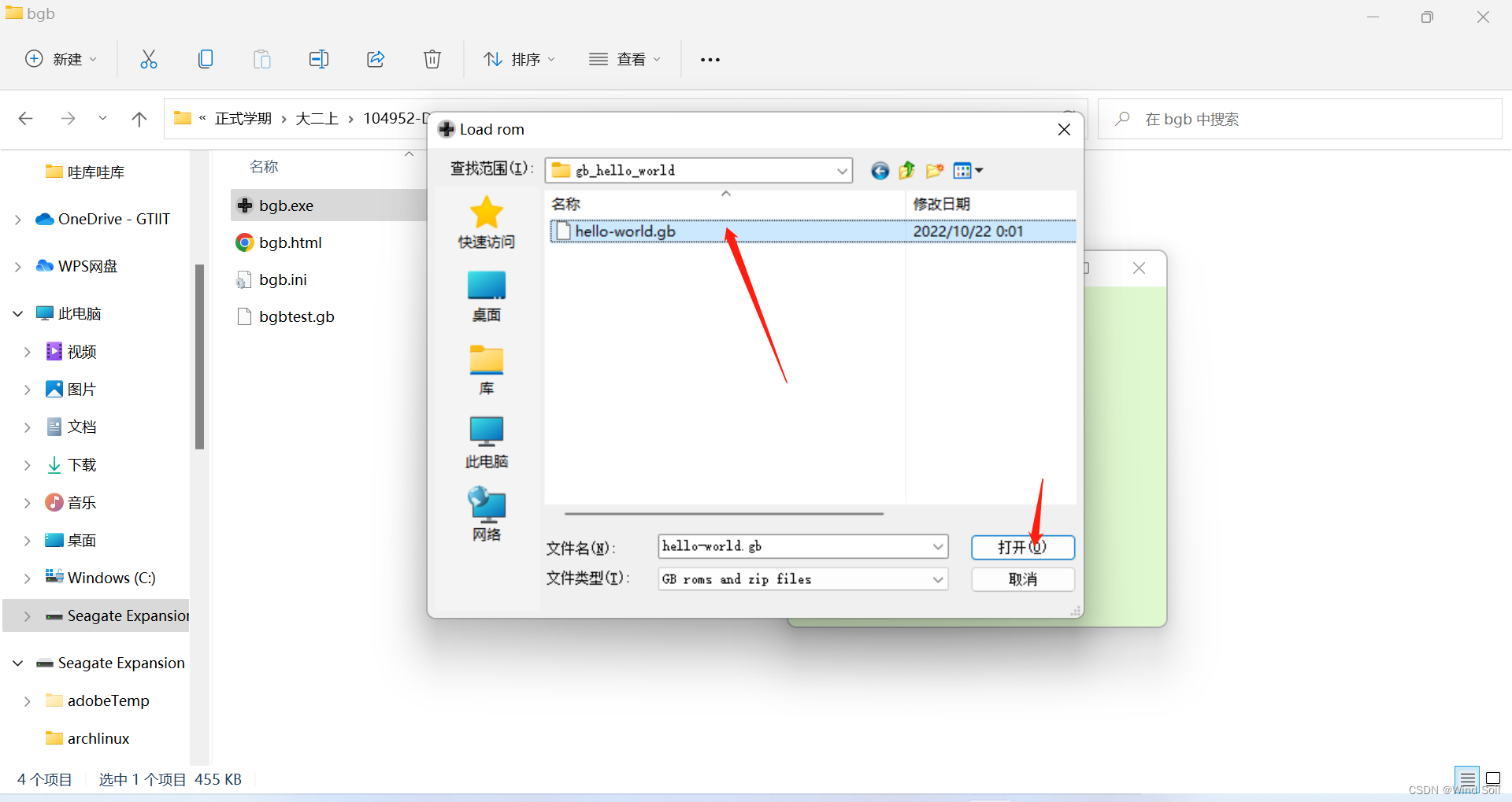Click the 打开(O) button
The image size is (1512, 802).
[1022, 547]
